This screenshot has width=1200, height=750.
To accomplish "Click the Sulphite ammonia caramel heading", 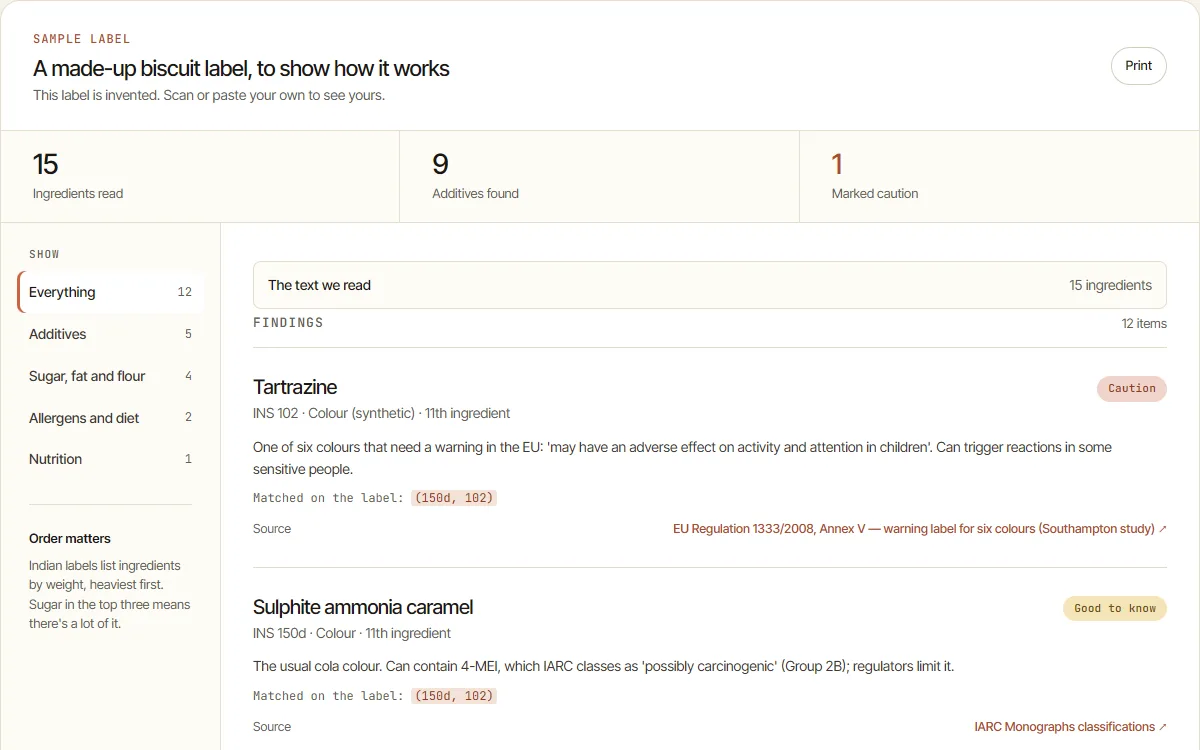I will pos(363,607).
